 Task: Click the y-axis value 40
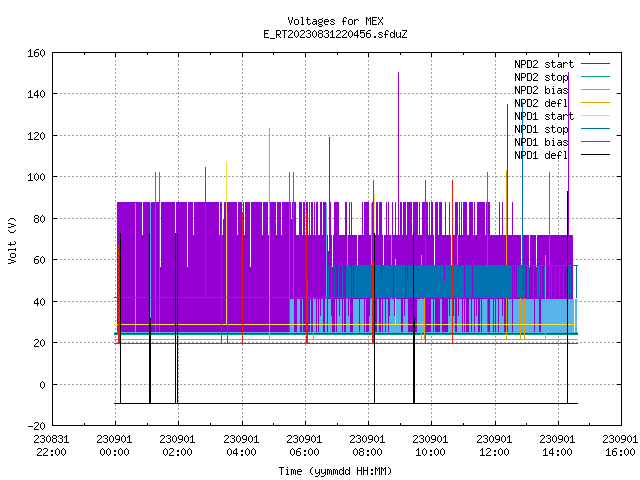39,302
